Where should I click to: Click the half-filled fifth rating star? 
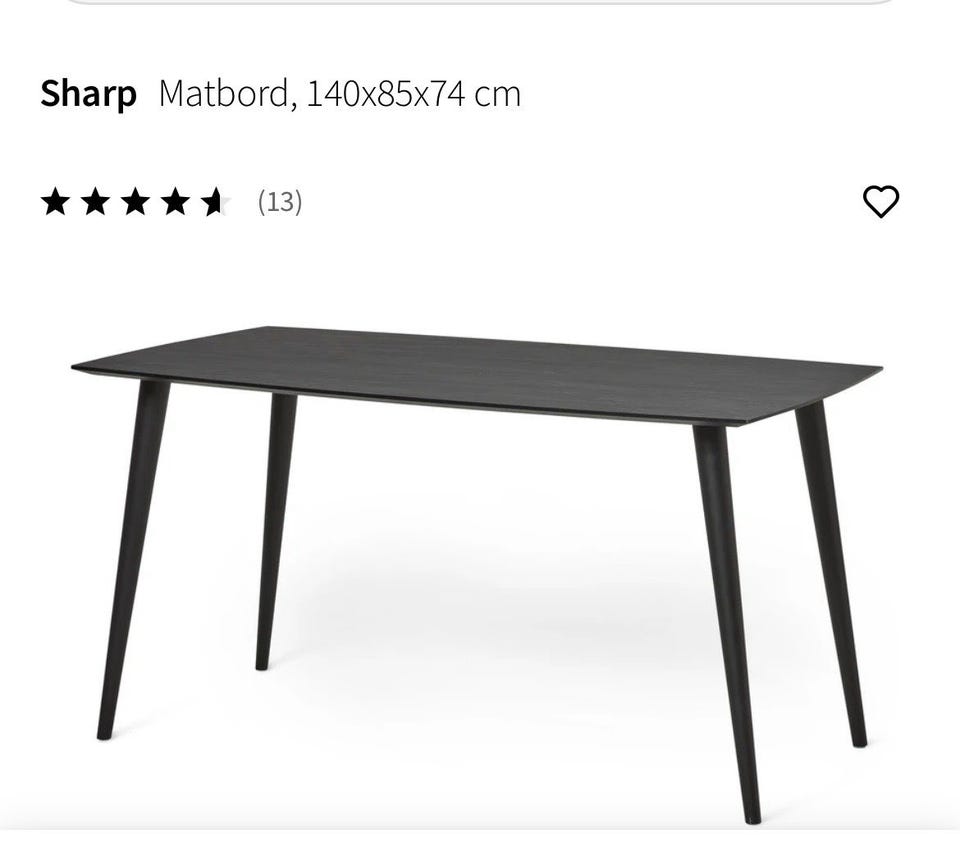point(216,201)
